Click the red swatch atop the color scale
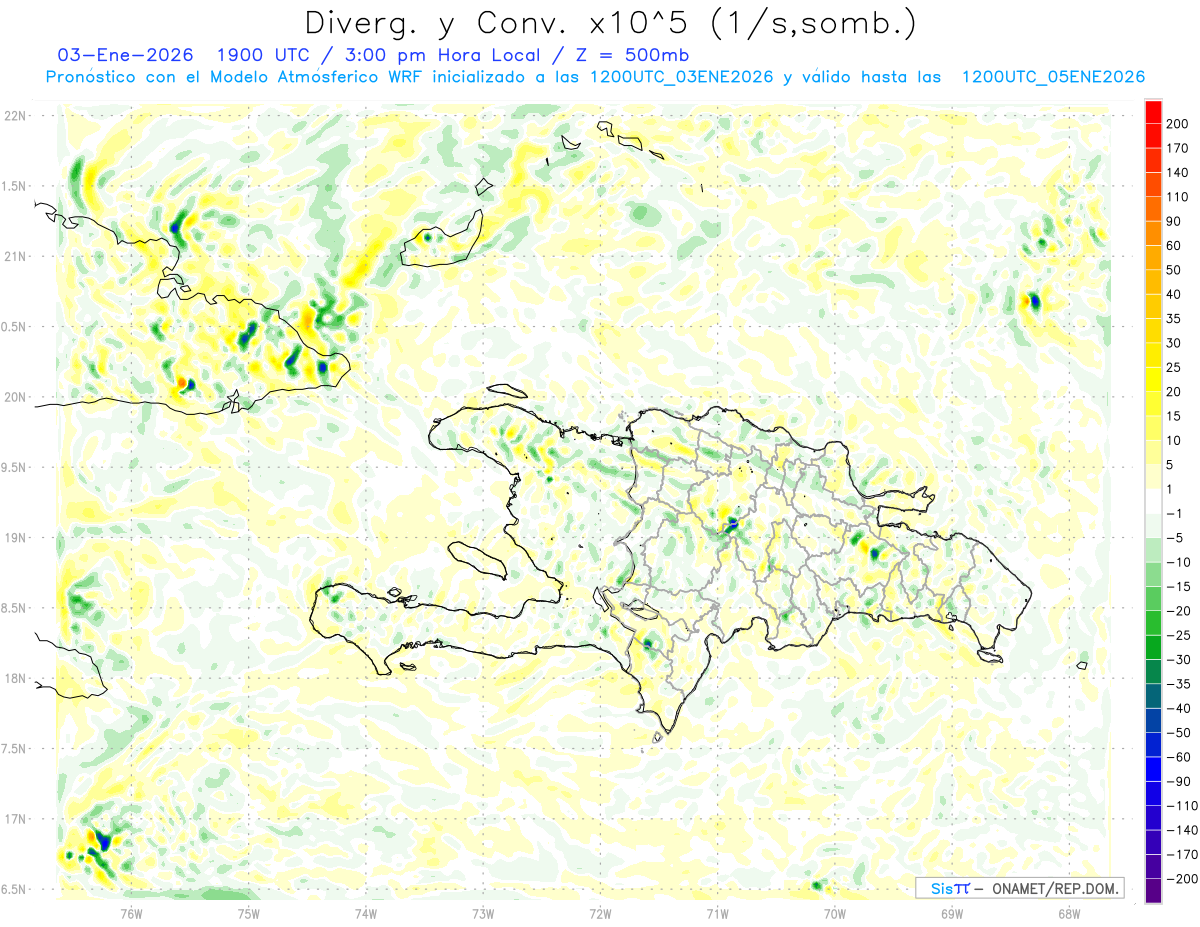The image size is (1200, 927). point(1153,112)
